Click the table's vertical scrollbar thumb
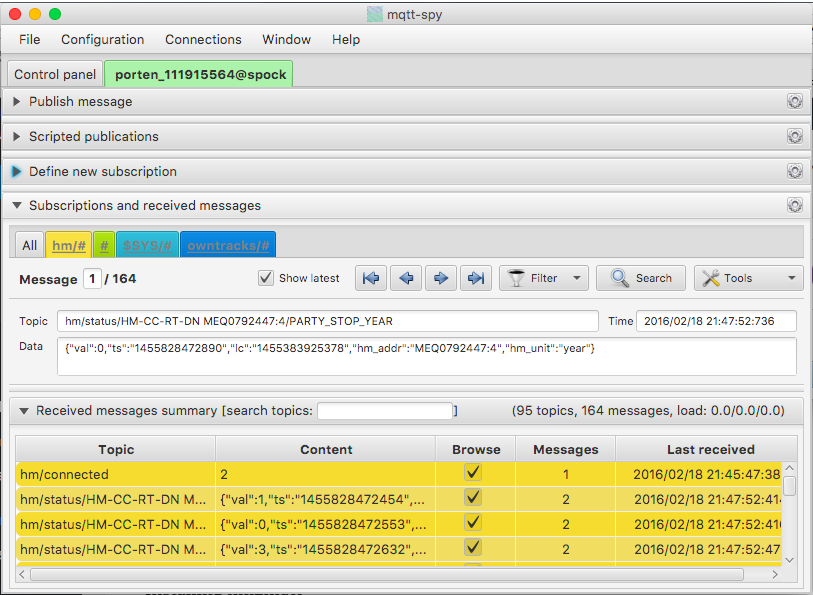Viewport: 813px width, 595px height. (x=789, y=486)
